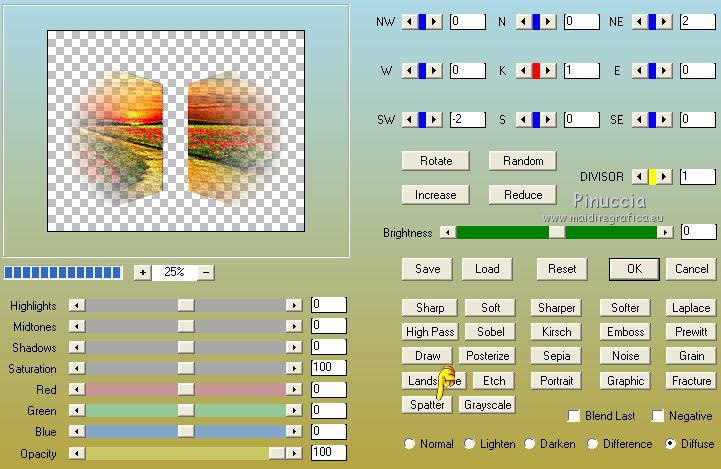The image size is (721, 469).
Task: Decrease the DIVISOR value with left arrow
Action: click(x=639, y=177)
